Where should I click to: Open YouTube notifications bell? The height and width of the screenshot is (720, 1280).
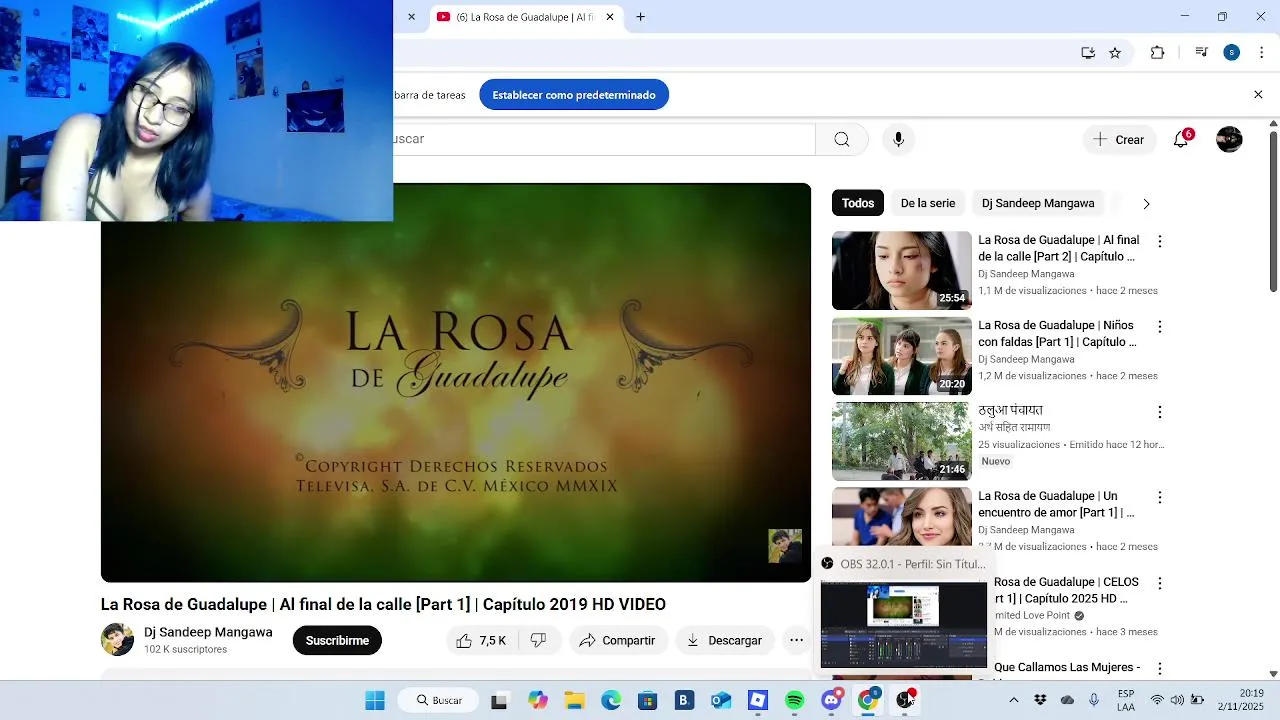tap(1181, 139)
